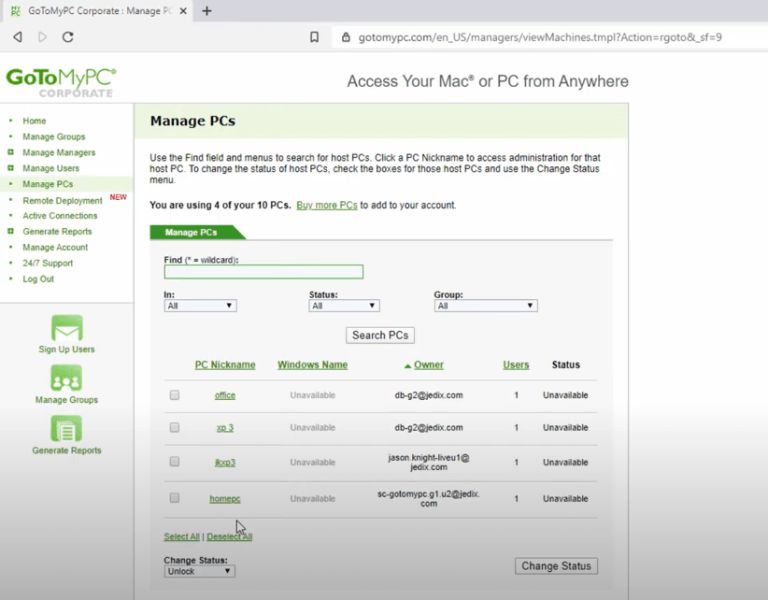Follow the Buy more PCs link
768x600 pixels.
(326, 205)
